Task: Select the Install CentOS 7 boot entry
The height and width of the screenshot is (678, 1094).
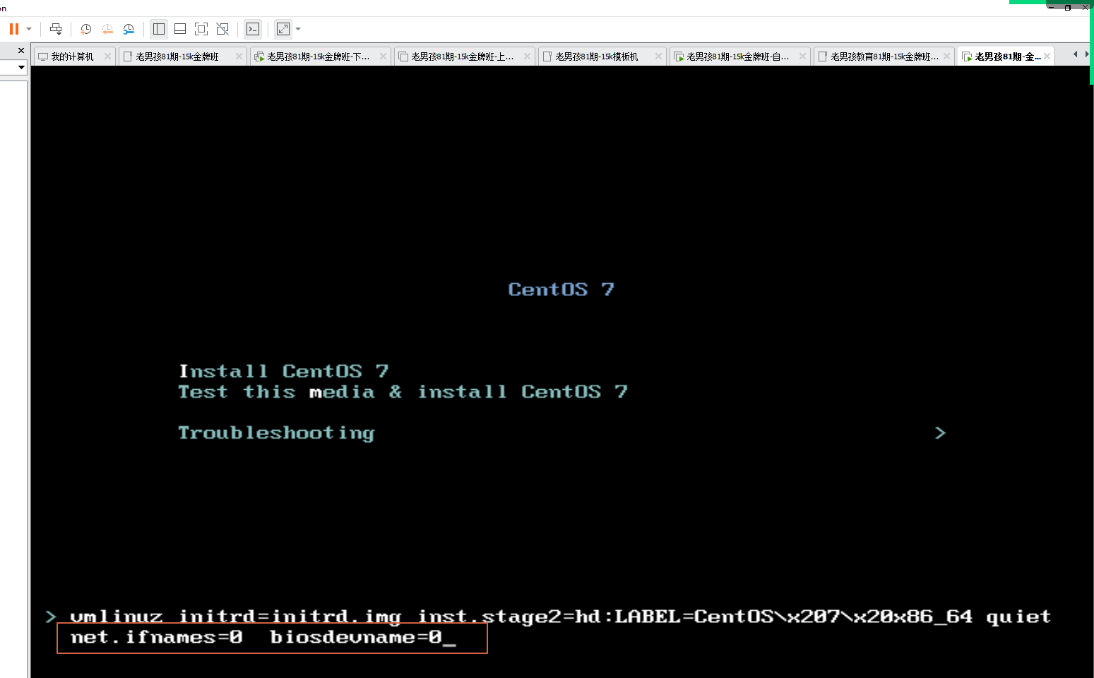Action: 283,371
